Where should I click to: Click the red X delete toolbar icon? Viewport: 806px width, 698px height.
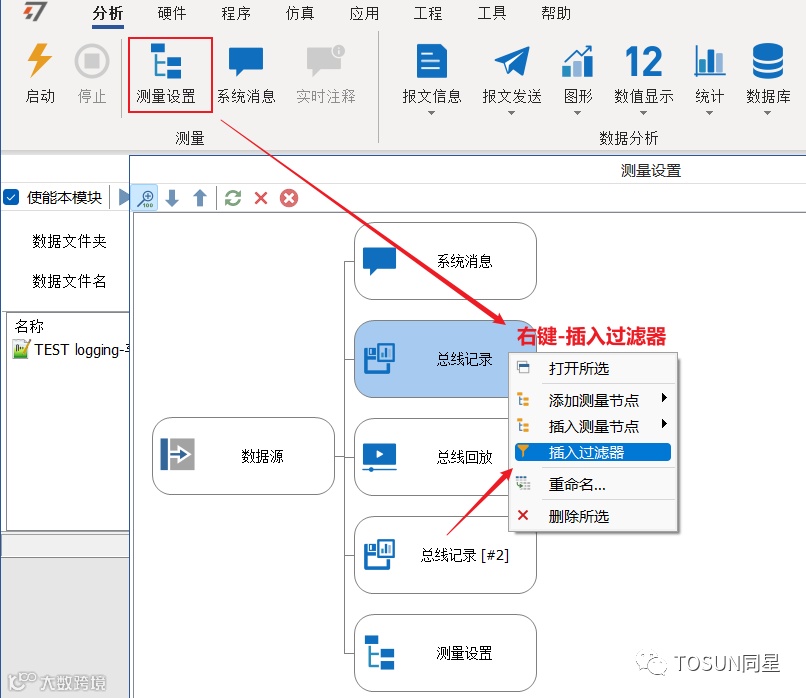tap(261, 198)
